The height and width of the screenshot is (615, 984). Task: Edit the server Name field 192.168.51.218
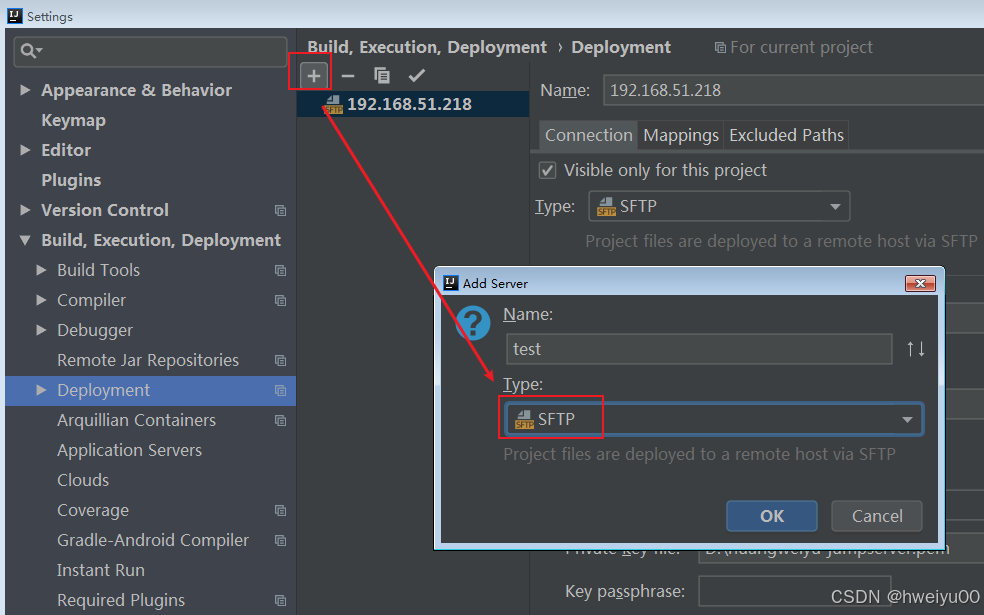793,90
